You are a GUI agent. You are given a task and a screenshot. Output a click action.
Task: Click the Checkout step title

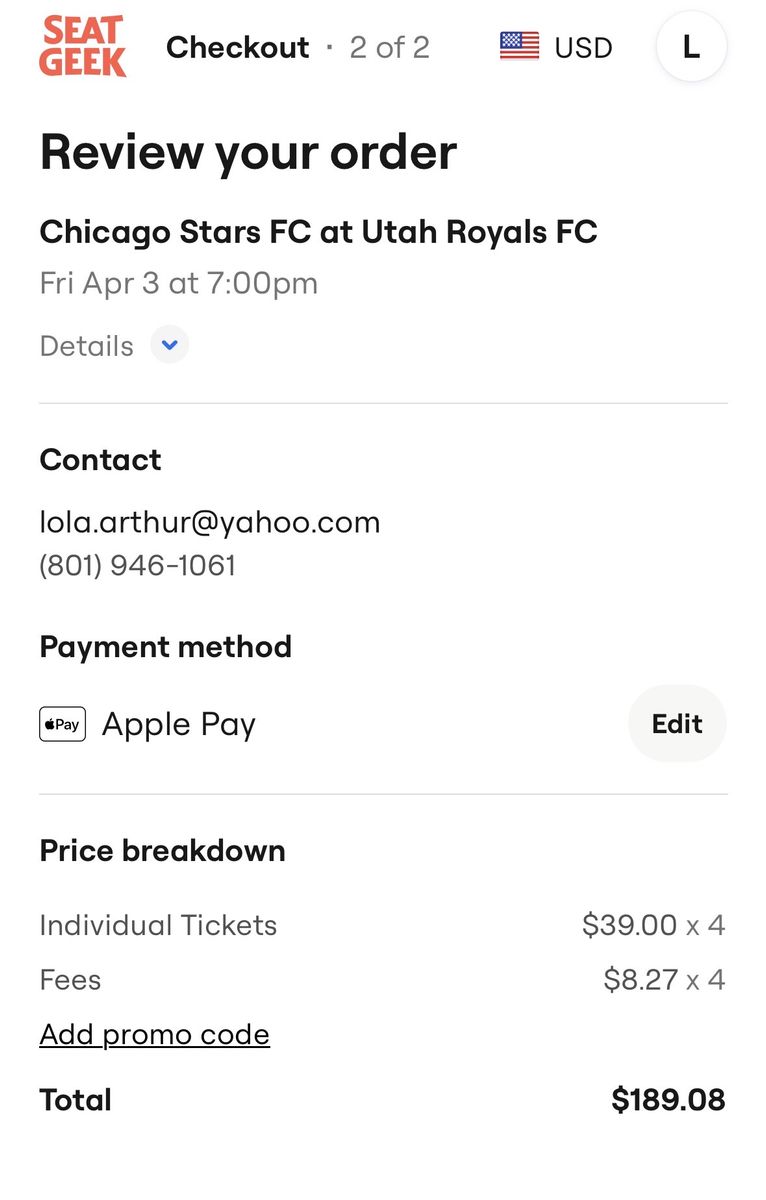(237, 47)
